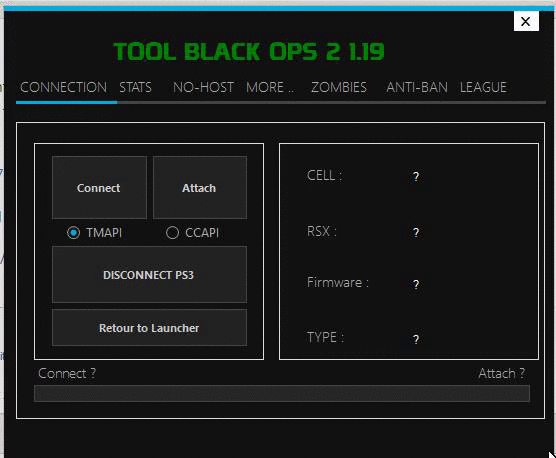The width and height of the screenshot is (556, 458).
Task: Click the TYPE : label
Action: (x=325, y=337)
